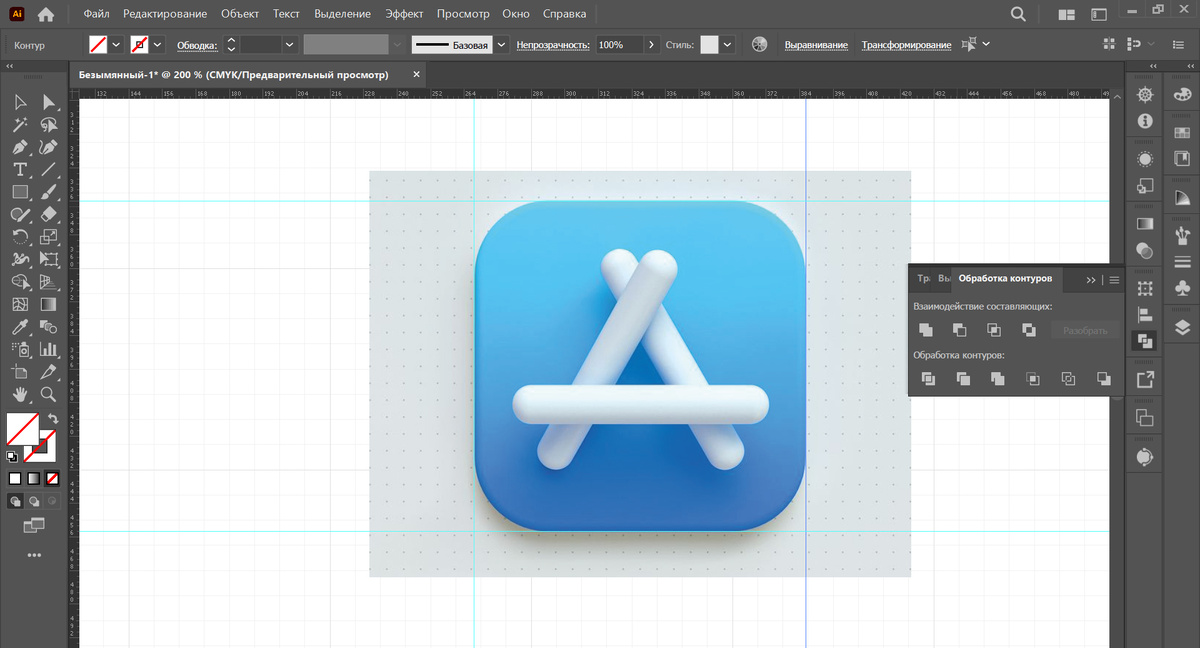The width and height of the screenshot is (1200, 648).
Task: Open the Pathfinder panel hamburger menu
Action: coord(1114,280)
